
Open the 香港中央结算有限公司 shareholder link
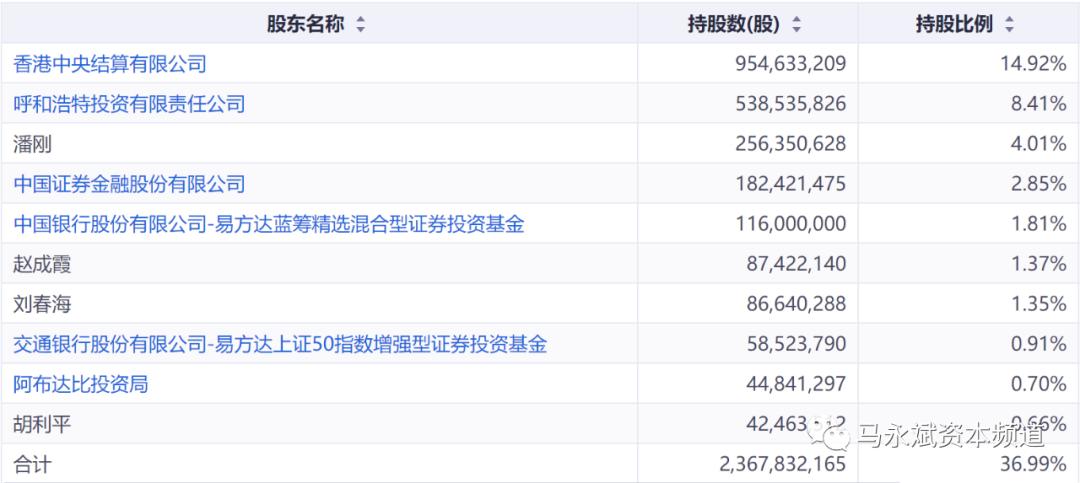(110, 65)
